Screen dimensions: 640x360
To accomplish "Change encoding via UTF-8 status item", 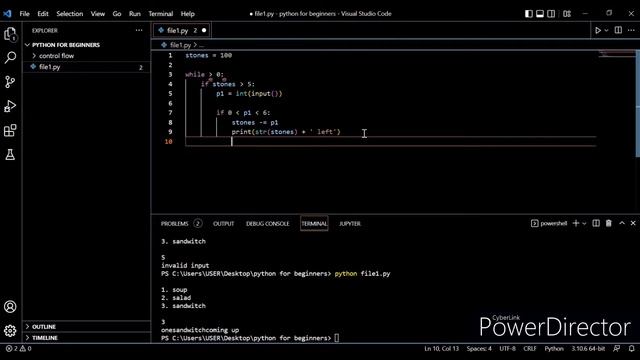I will 507,349.
